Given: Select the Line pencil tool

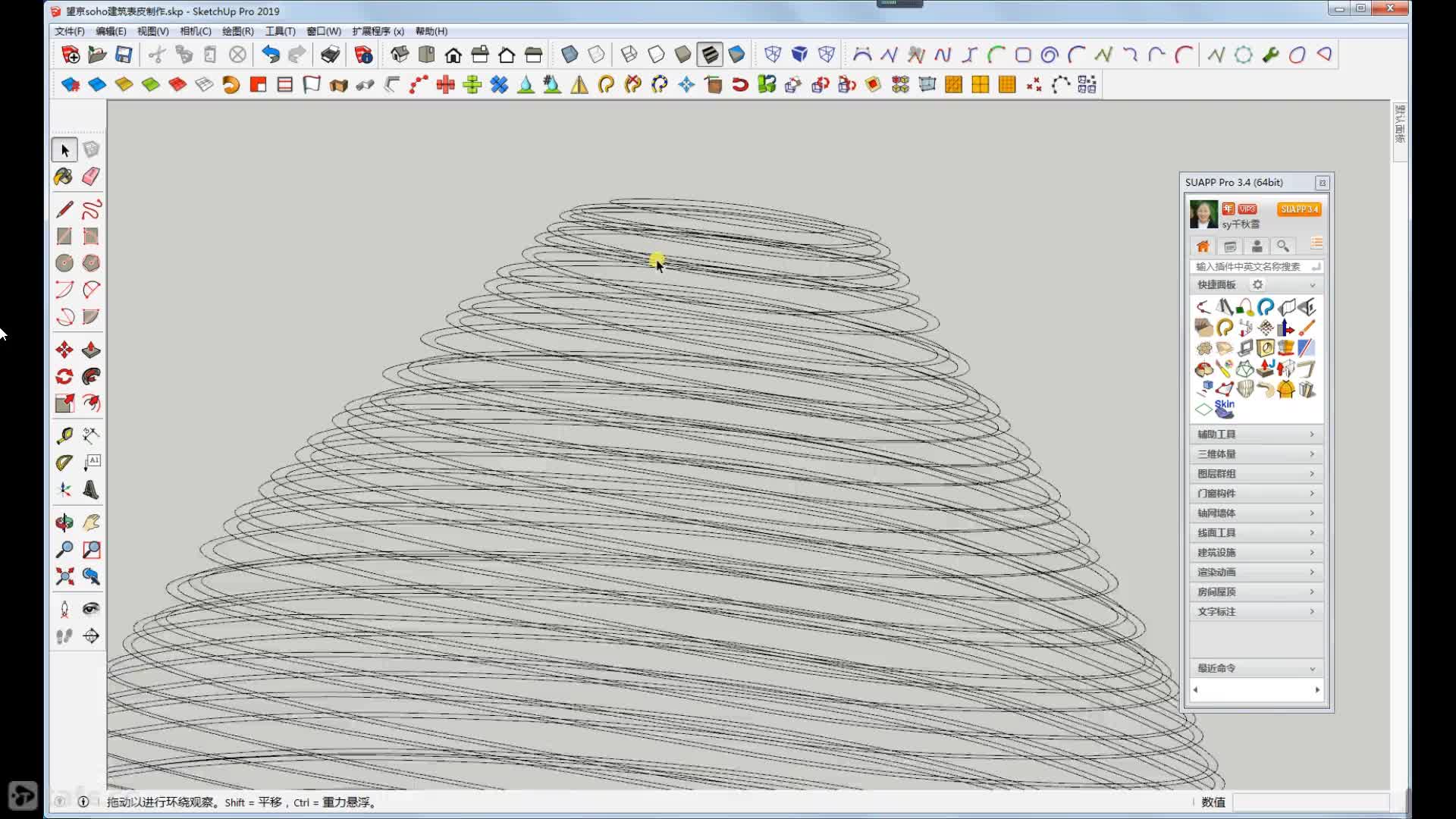Looking at the screenshot, I should click(64, 209).
